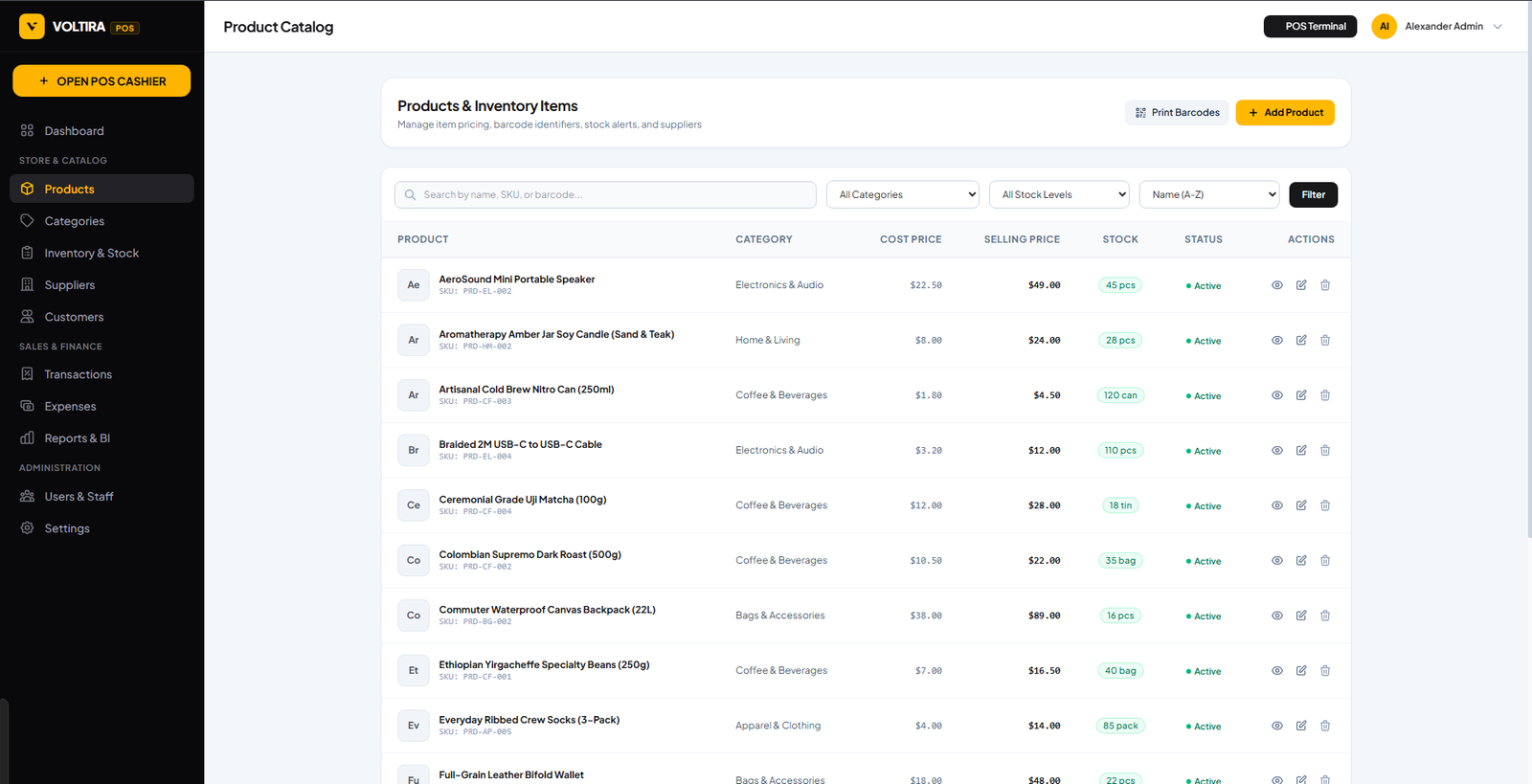Open the Dashboard page
1532x784 pixels.
click(x=101, y=131)
